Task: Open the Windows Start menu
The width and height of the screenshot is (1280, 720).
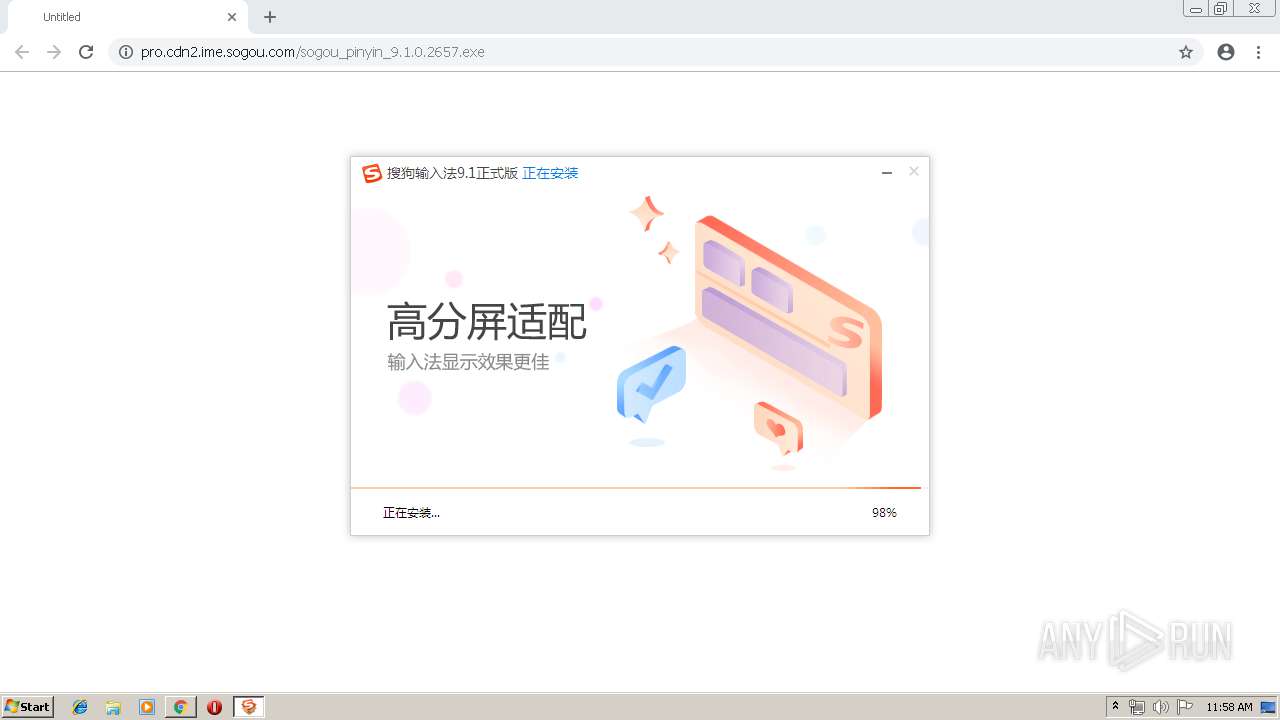Action: pos(28,706)
